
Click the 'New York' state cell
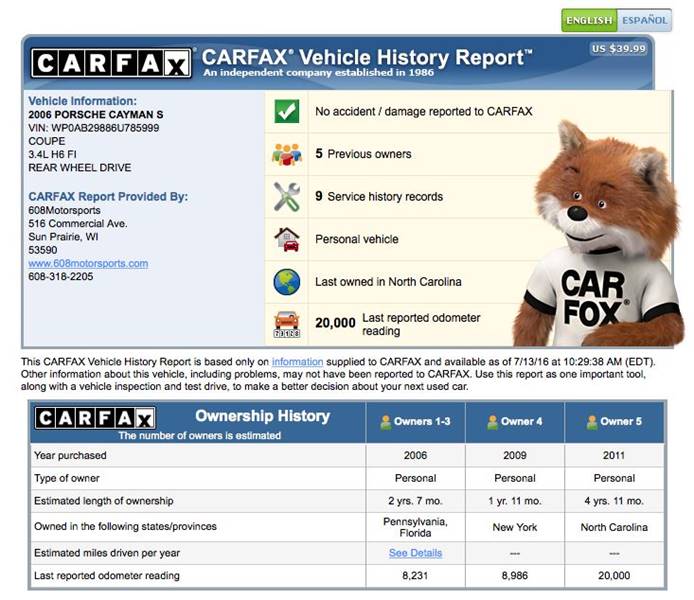tap(515, 527)
